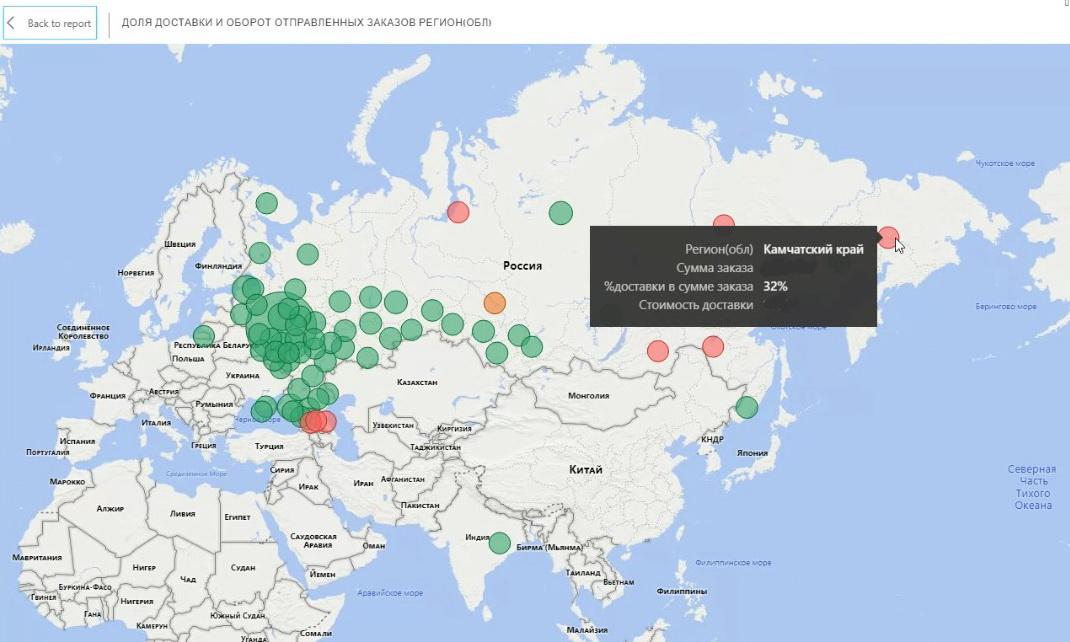Screen dimensions: 1070x642
Task: Select left red bubble beneath the tooltip
Action: click(x=657, y=350)
